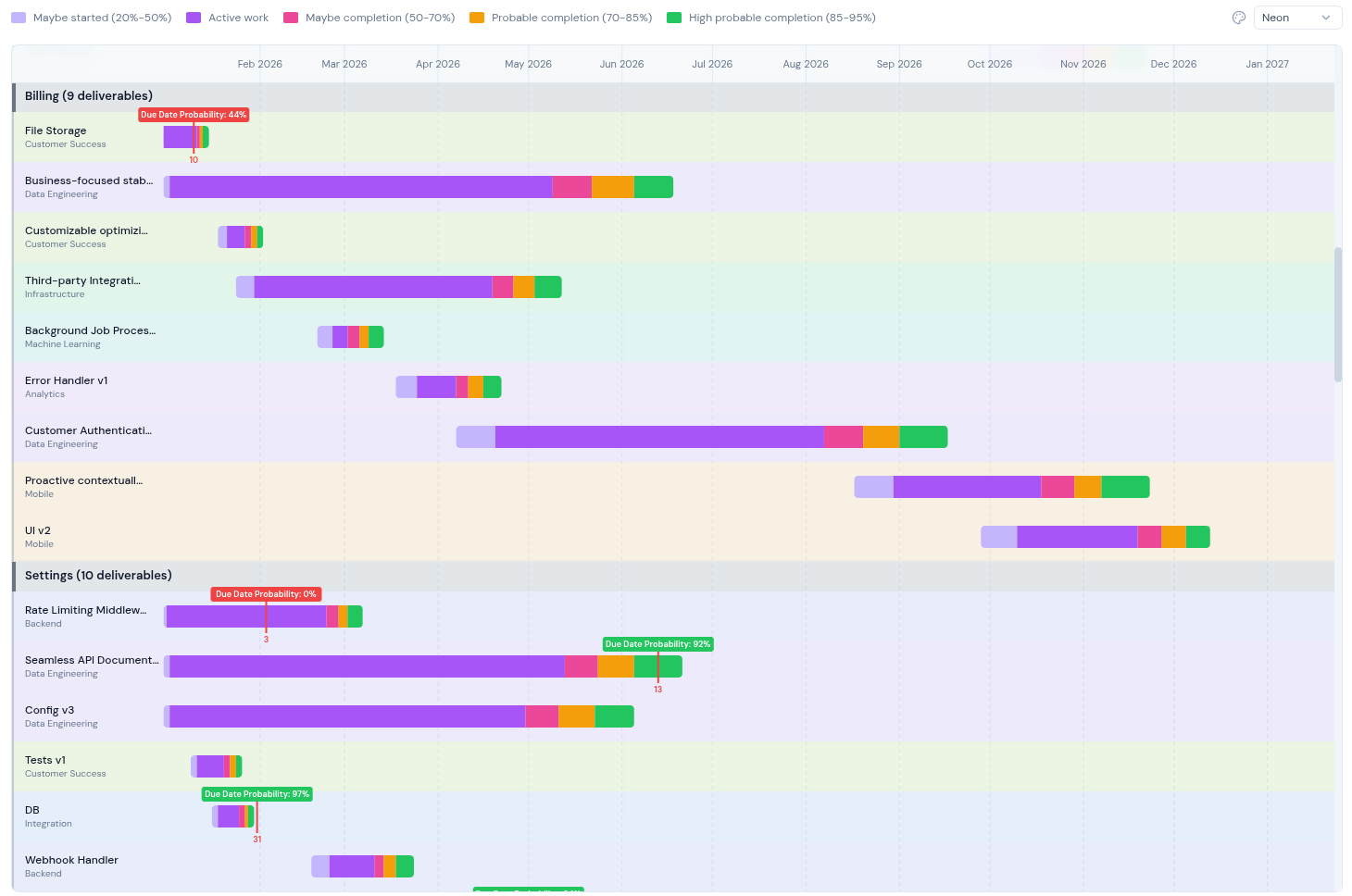
Task: Click the green "Due Date Probability: 92%" badge
Action: pos(657,643)
